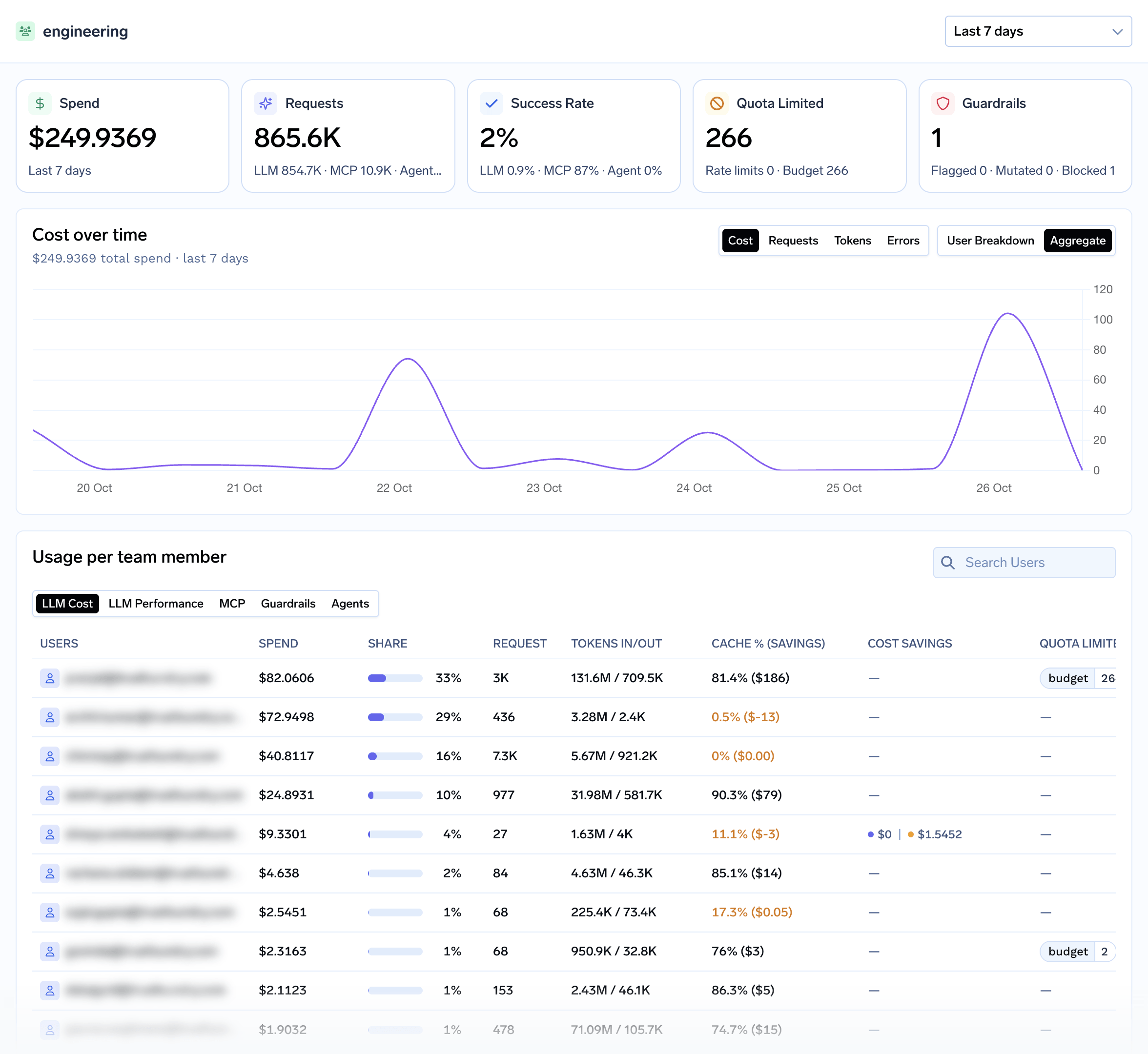
Task: Click user avatar icon in $9.3301 row
Action: [x=50, y=834]
